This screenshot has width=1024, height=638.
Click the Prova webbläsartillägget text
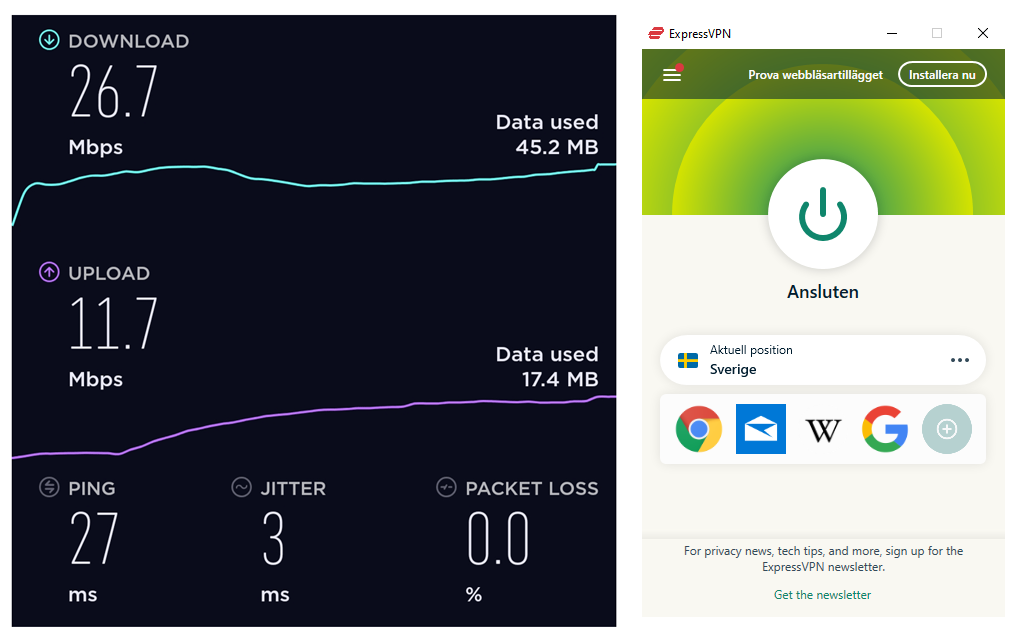pos(815,75)
